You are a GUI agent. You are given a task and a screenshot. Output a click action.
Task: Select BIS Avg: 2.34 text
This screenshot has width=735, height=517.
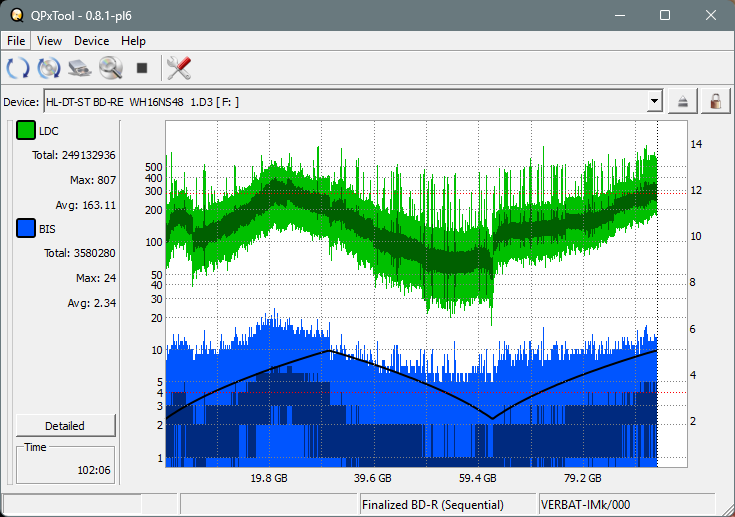(91, 303)
